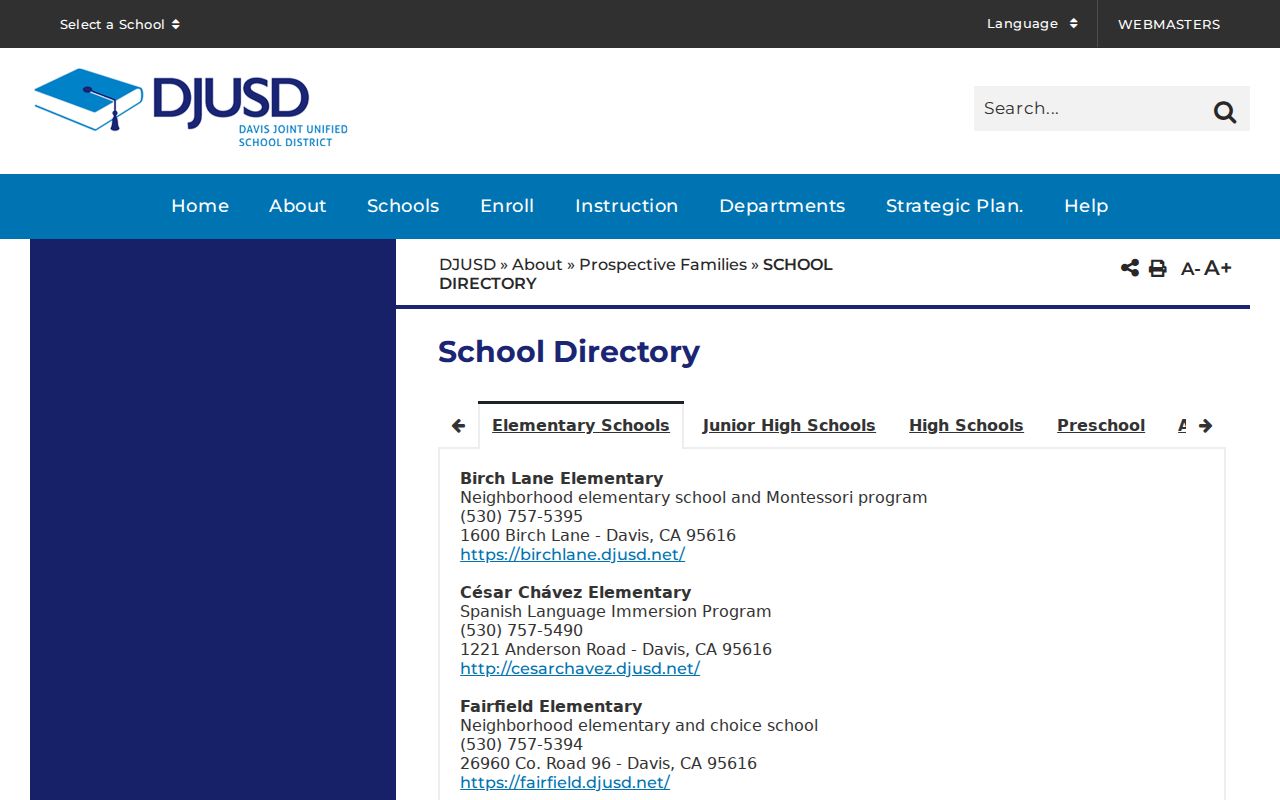Click the DJUSD breadcrumb link
The width and height of the screenshot is (1280, 800).
pos(467,264)
